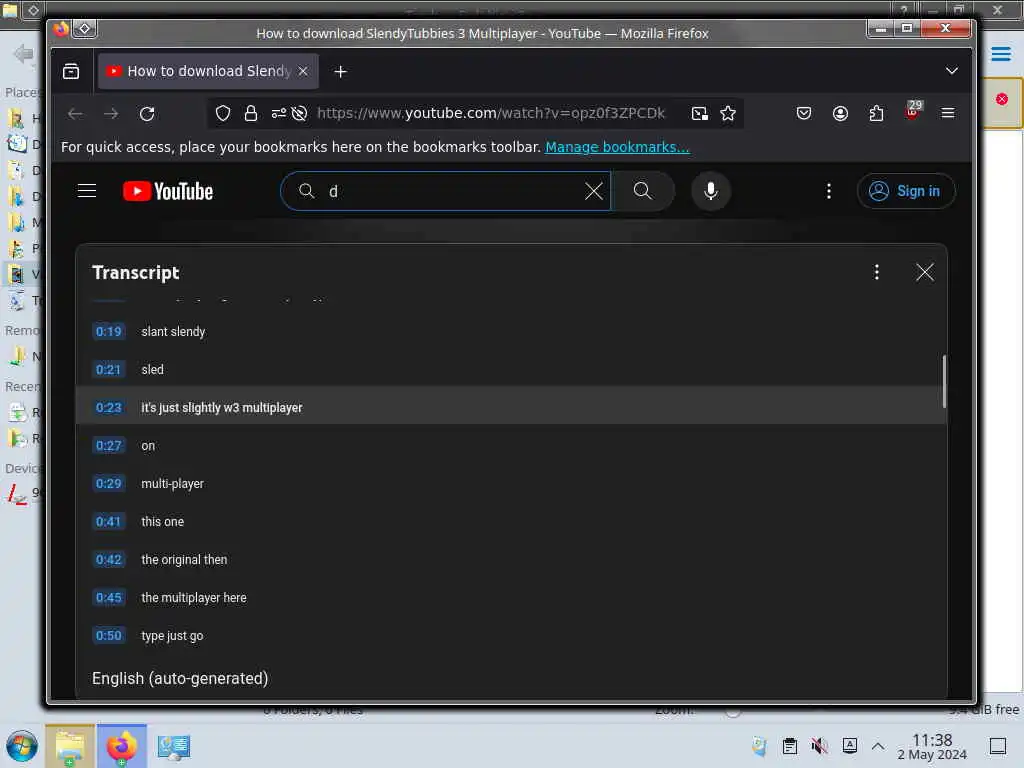Open Firefox View icon in tab bar
The width and height of the screenshot is (1024, 768).
[71, 71]
